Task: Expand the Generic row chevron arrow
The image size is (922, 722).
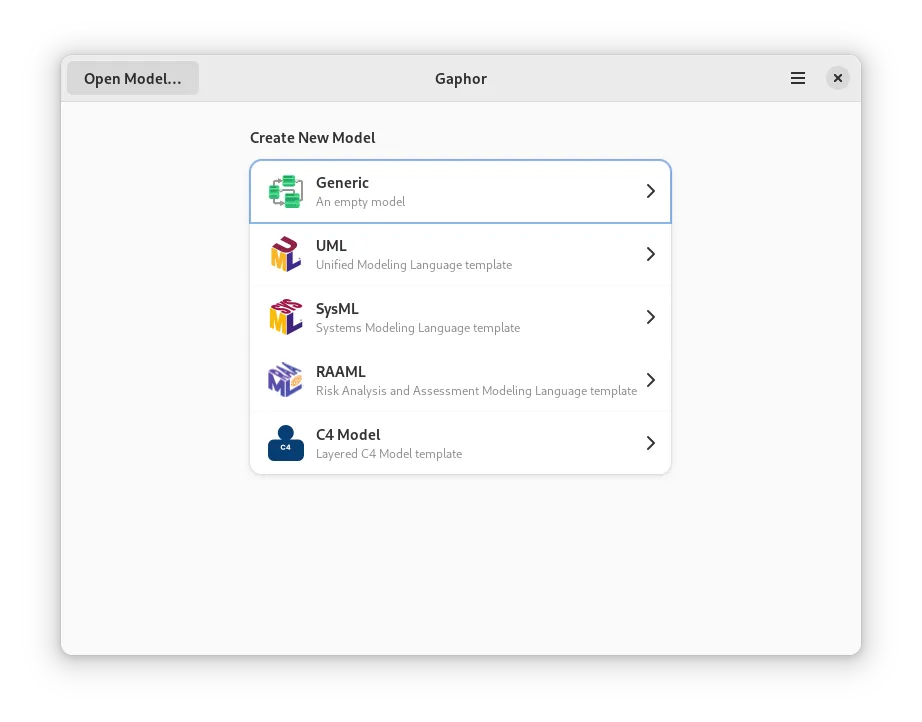Action: pyautogui.click(x=650, y=191)
